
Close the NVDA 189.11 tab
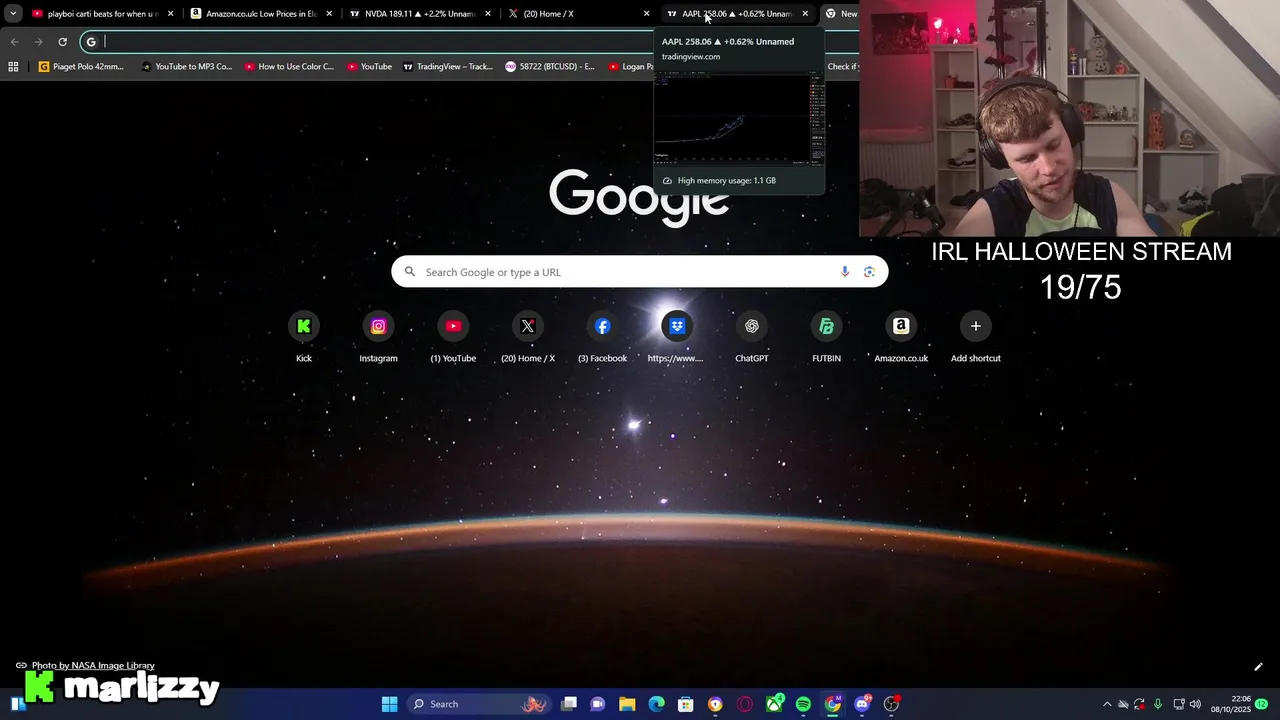click(x=488, y=14)
